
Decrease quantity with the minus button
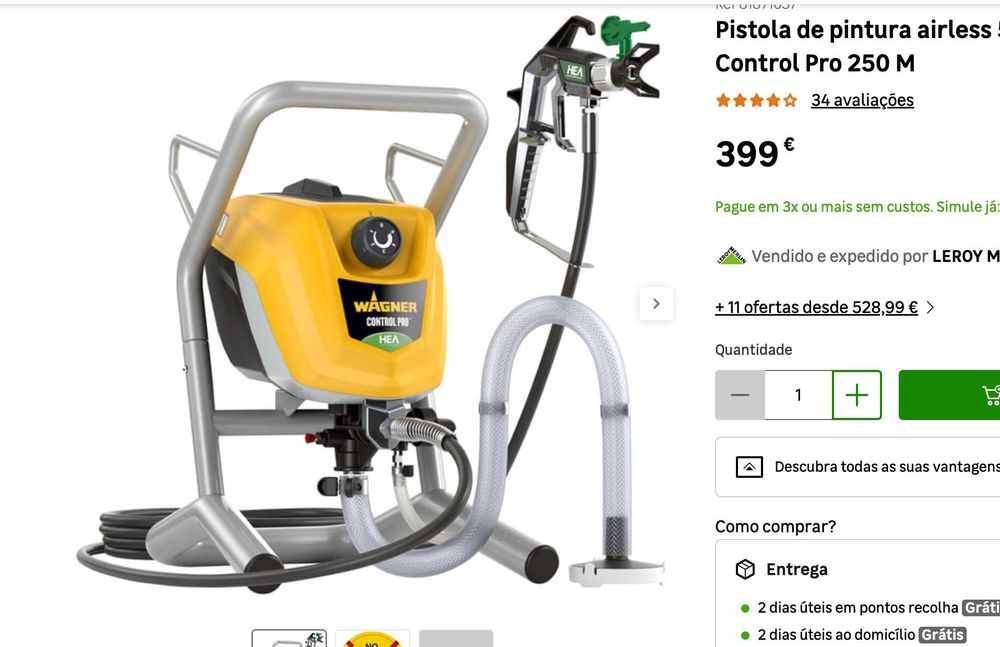(x=740, y=395)
